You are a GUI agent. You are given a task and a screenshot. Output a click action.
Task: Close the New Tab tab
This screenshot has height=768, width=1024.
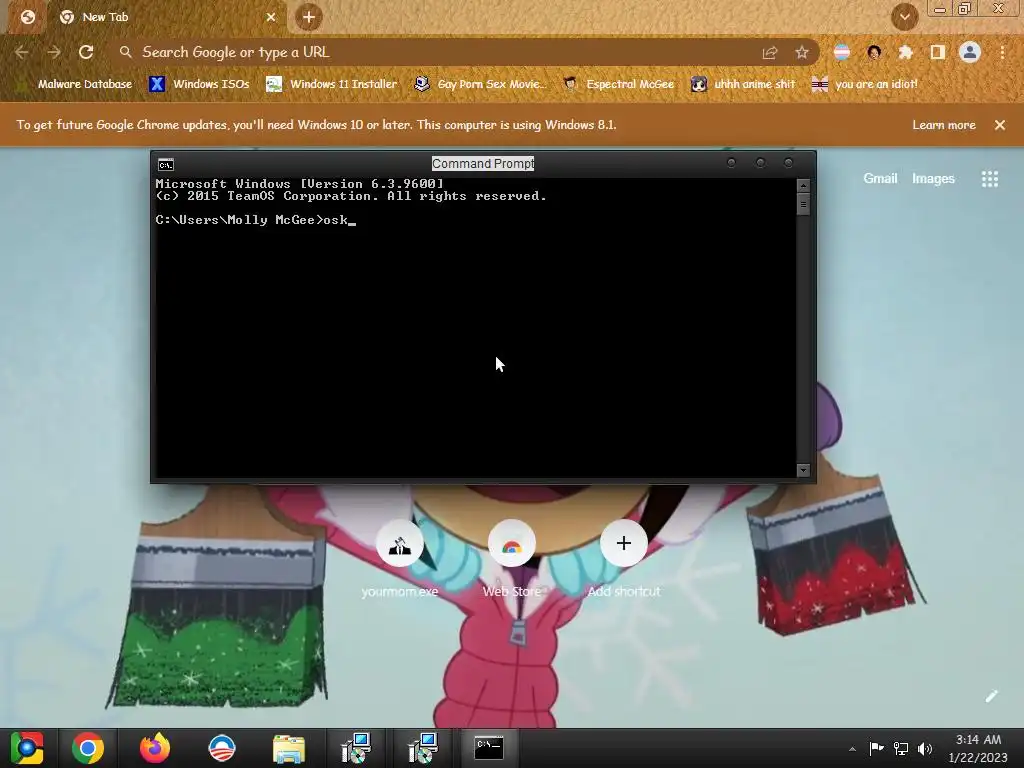(x=271, y=17)
